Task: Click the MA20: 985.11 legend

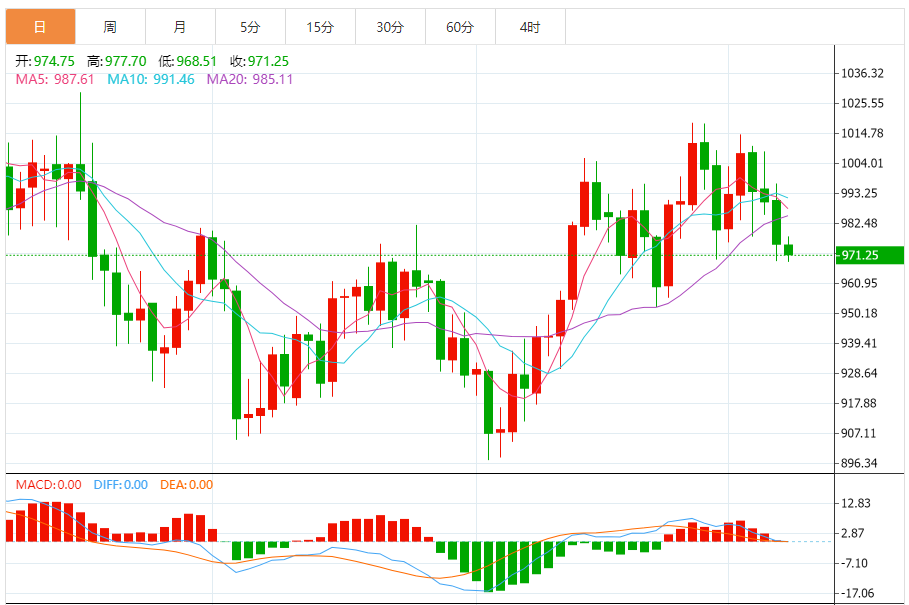Action: (250, 79)
